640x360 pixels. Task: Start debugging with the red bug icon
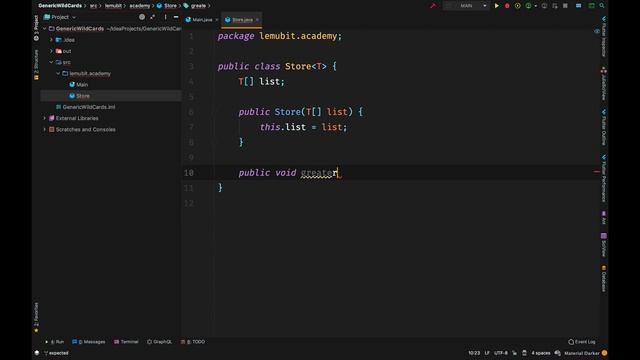point(507,6)
